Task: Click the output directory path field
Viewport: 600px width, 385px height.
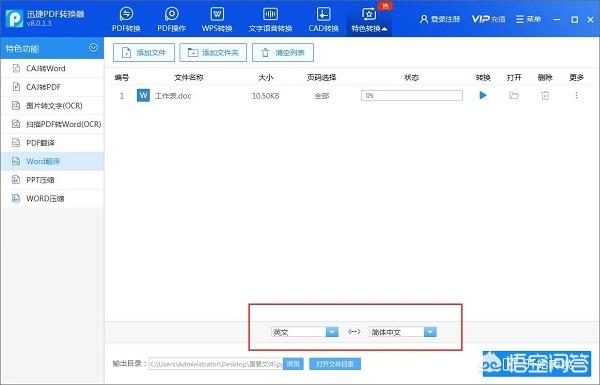Action: coord(215,364)
